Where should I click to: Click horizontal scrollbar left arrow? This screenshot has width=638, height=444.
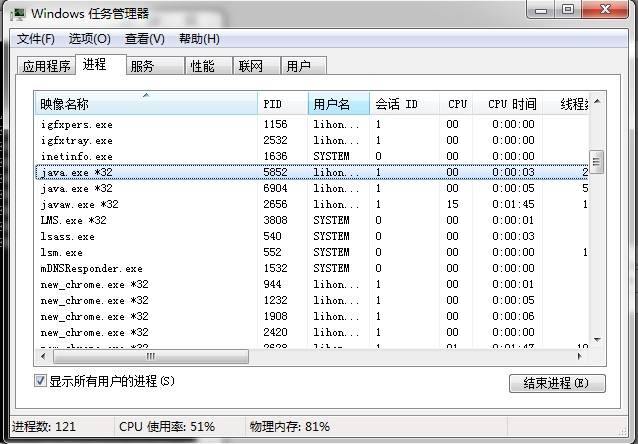44,357
